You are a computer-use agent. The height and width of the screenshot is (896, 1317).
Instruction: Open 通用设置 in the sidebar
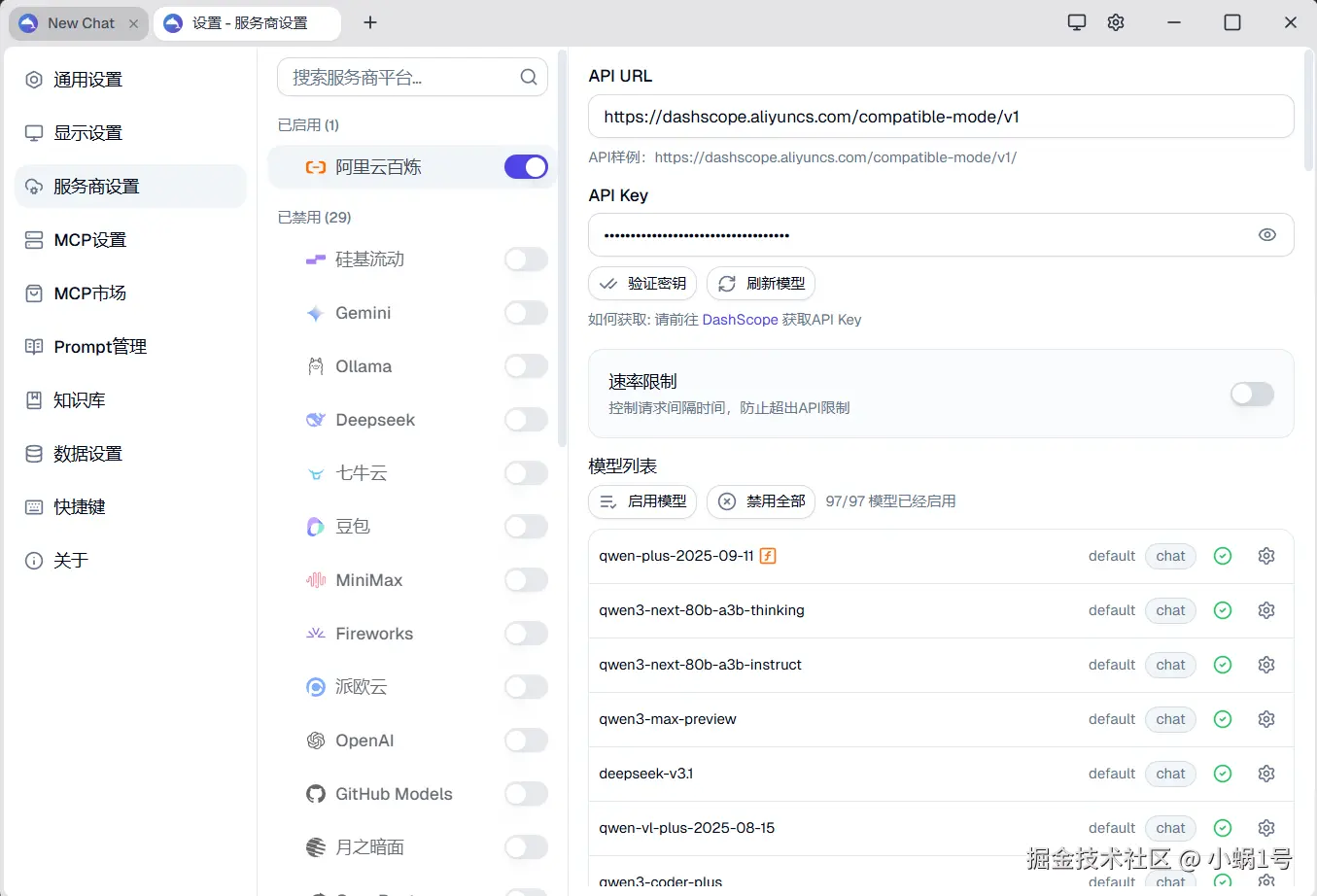(x=130, y=80)
